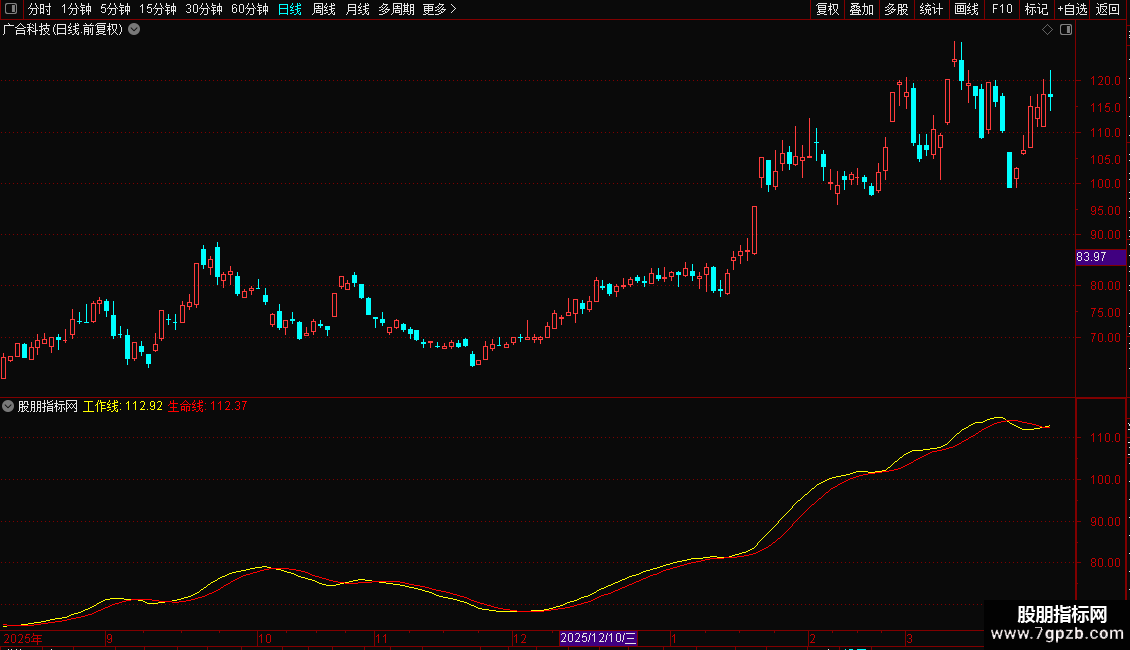Click the 标记 mark button
The height and width of the screenshot is (650, 1130).
point(1036,9)
